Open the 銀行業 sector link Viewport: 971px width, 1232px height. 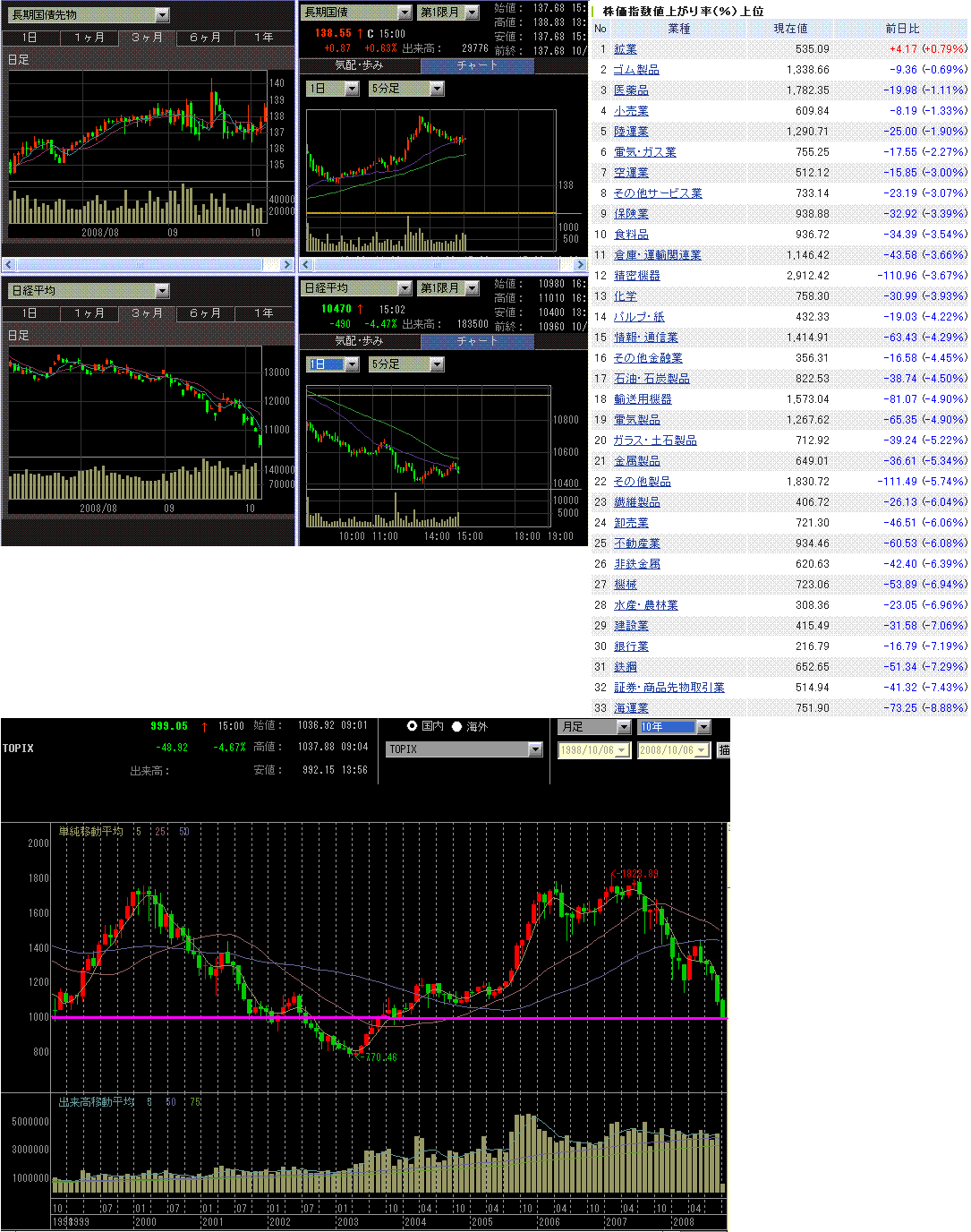coord(631,646)
